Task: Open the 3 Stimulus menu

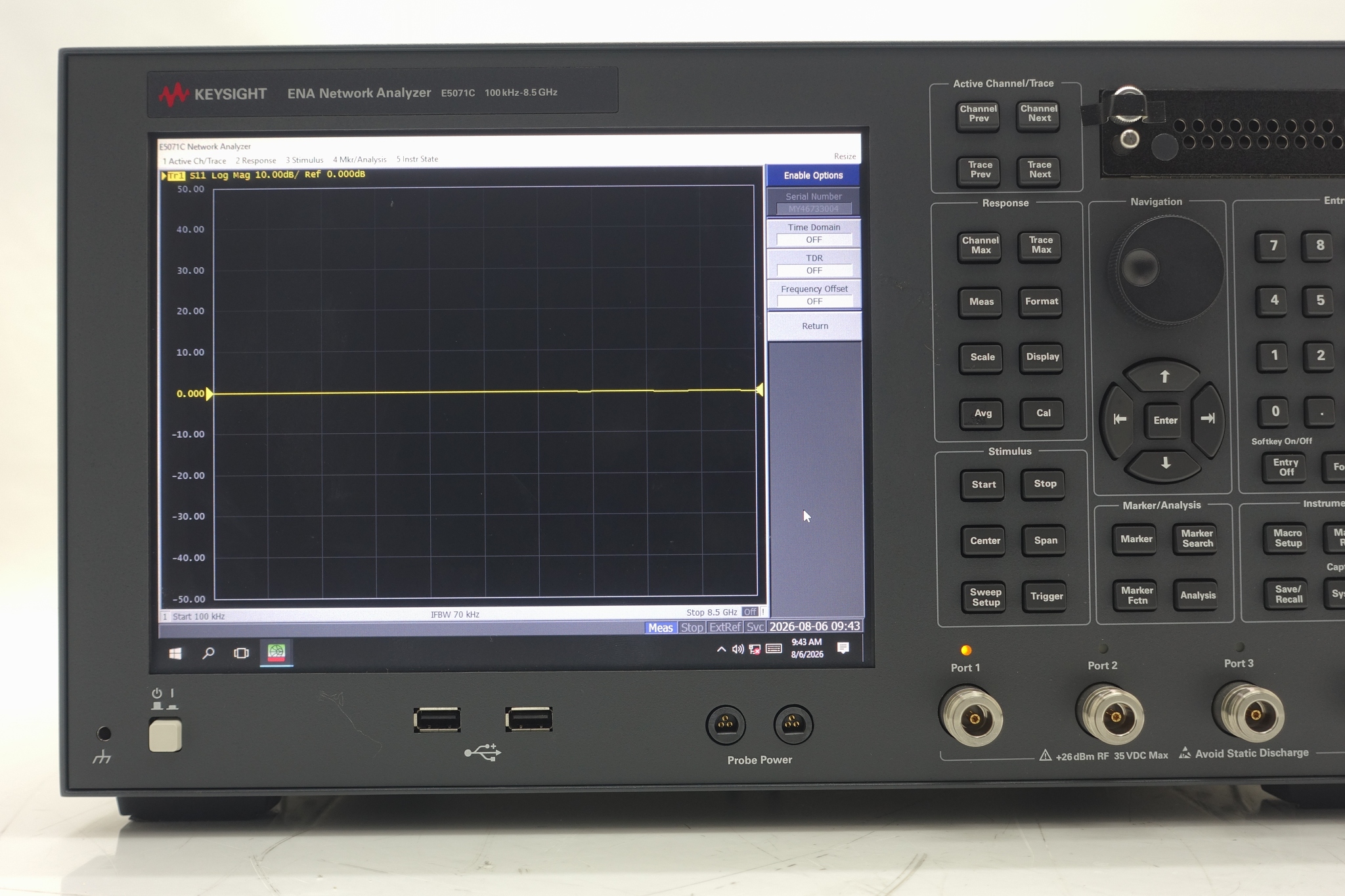Action: coord(305,160)
